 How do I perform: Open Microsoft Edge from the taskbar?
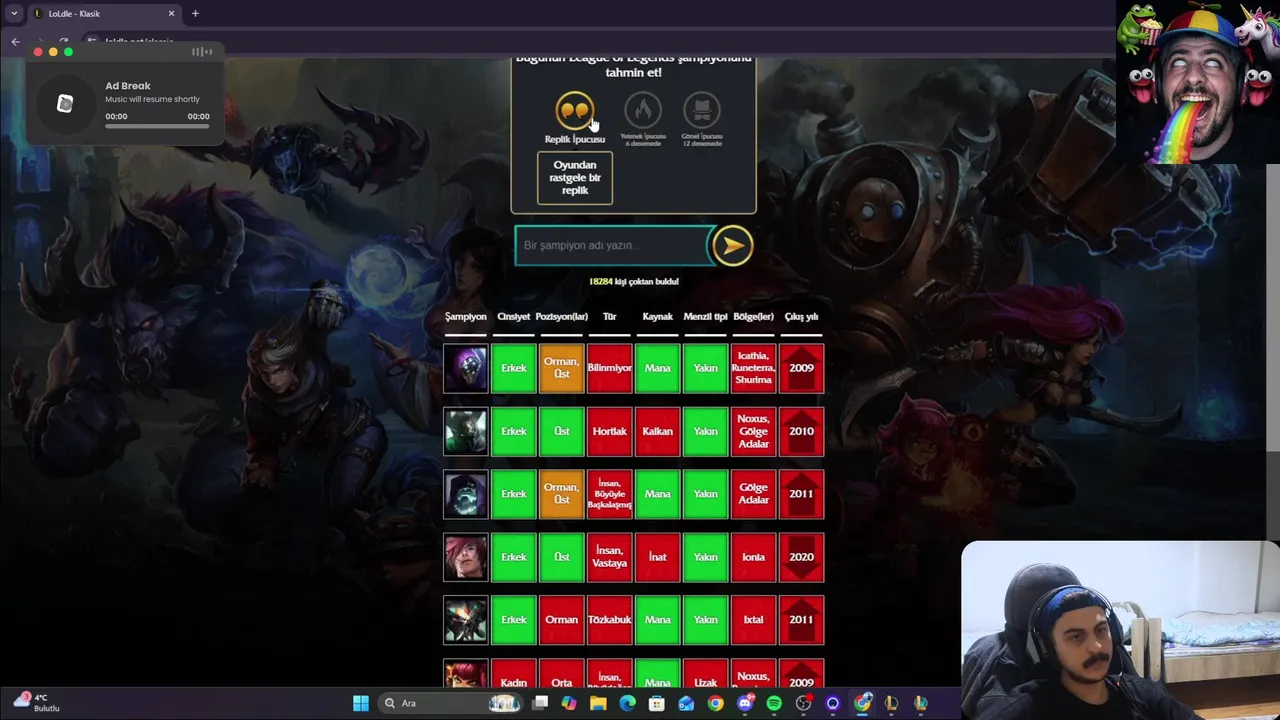627,703
